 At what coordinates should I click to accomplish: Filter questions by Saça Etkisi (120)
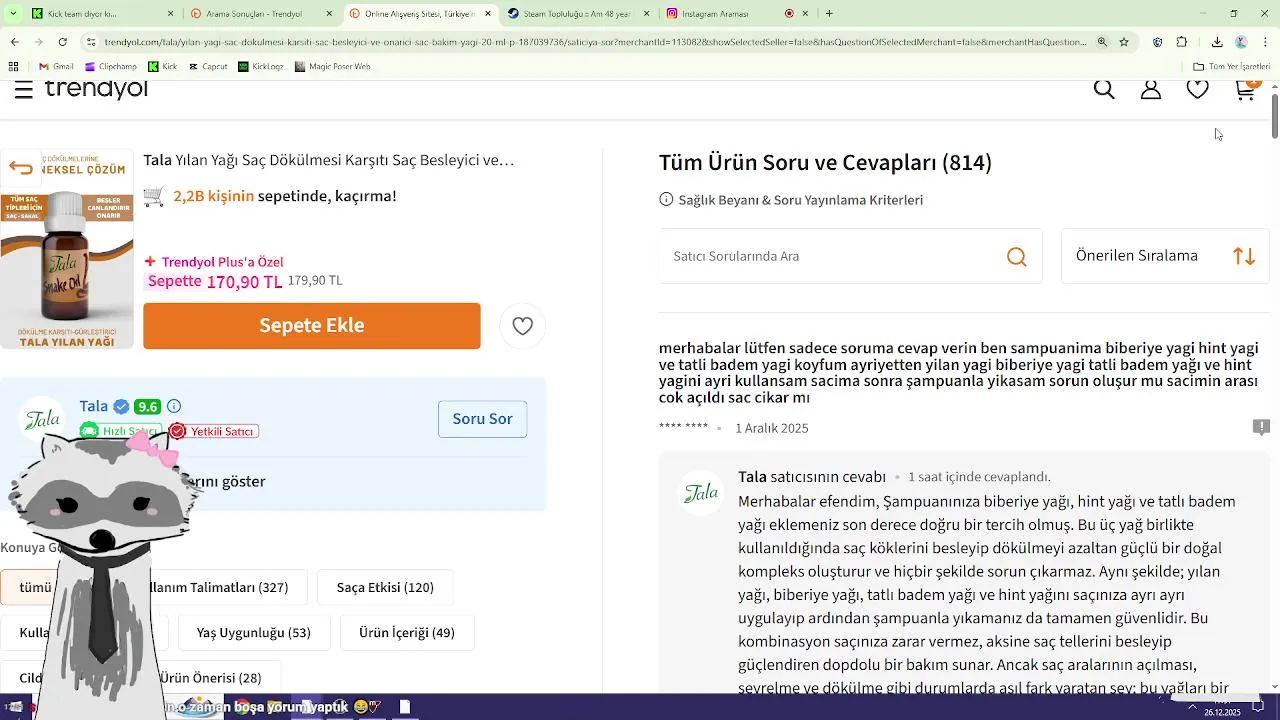coord(385,588)
